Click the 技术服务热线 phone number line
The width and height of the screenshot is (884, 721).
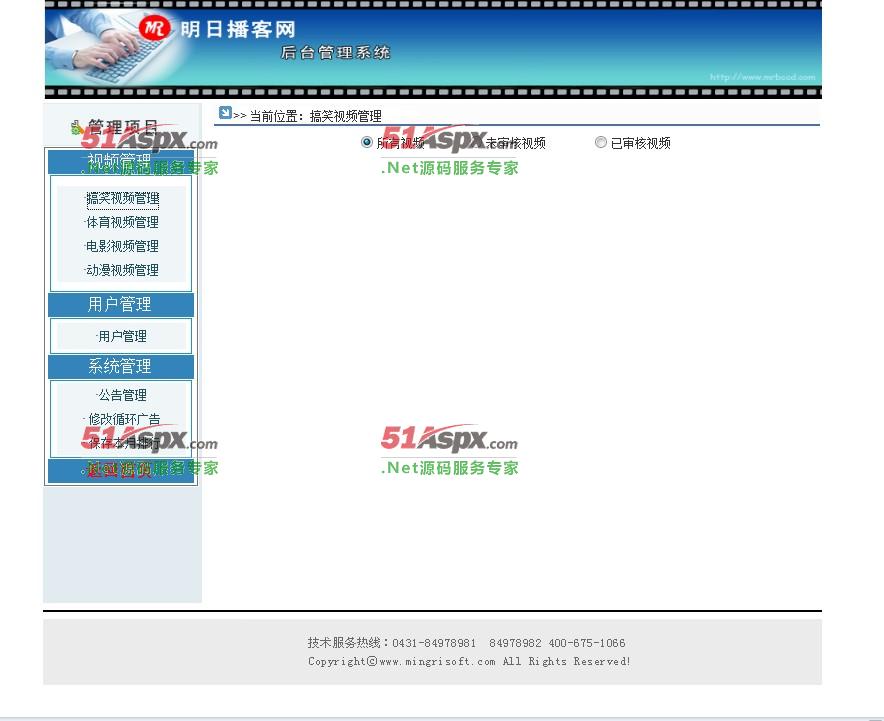point(466,643)
